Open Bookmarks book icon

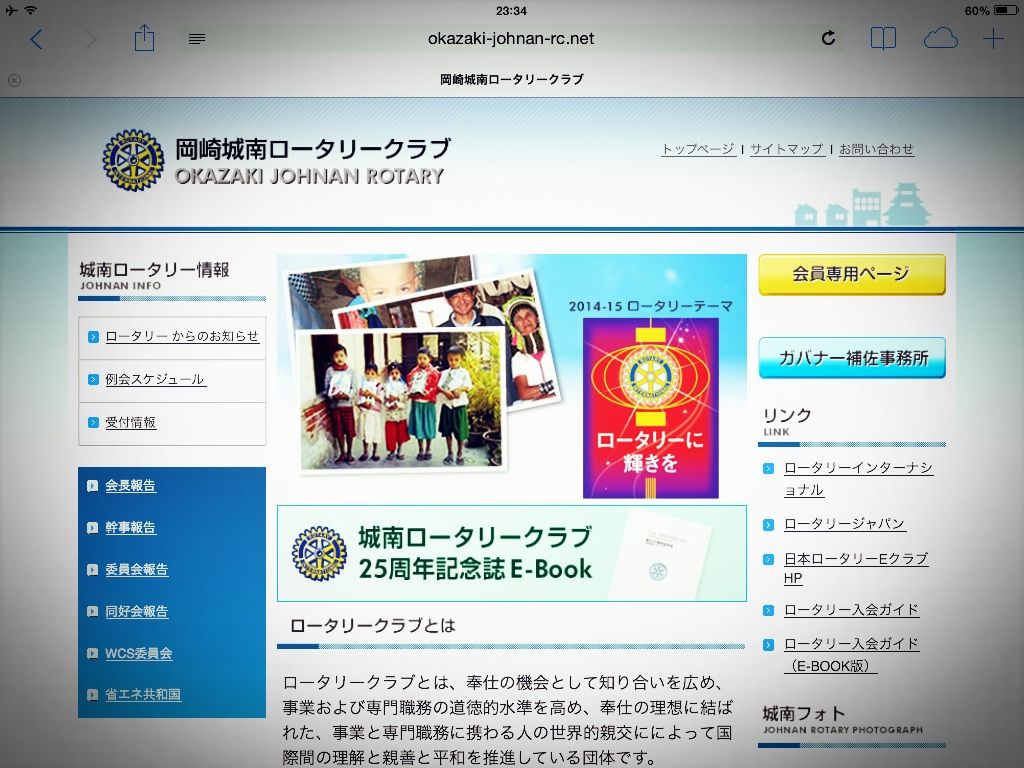tap(883, 39)
